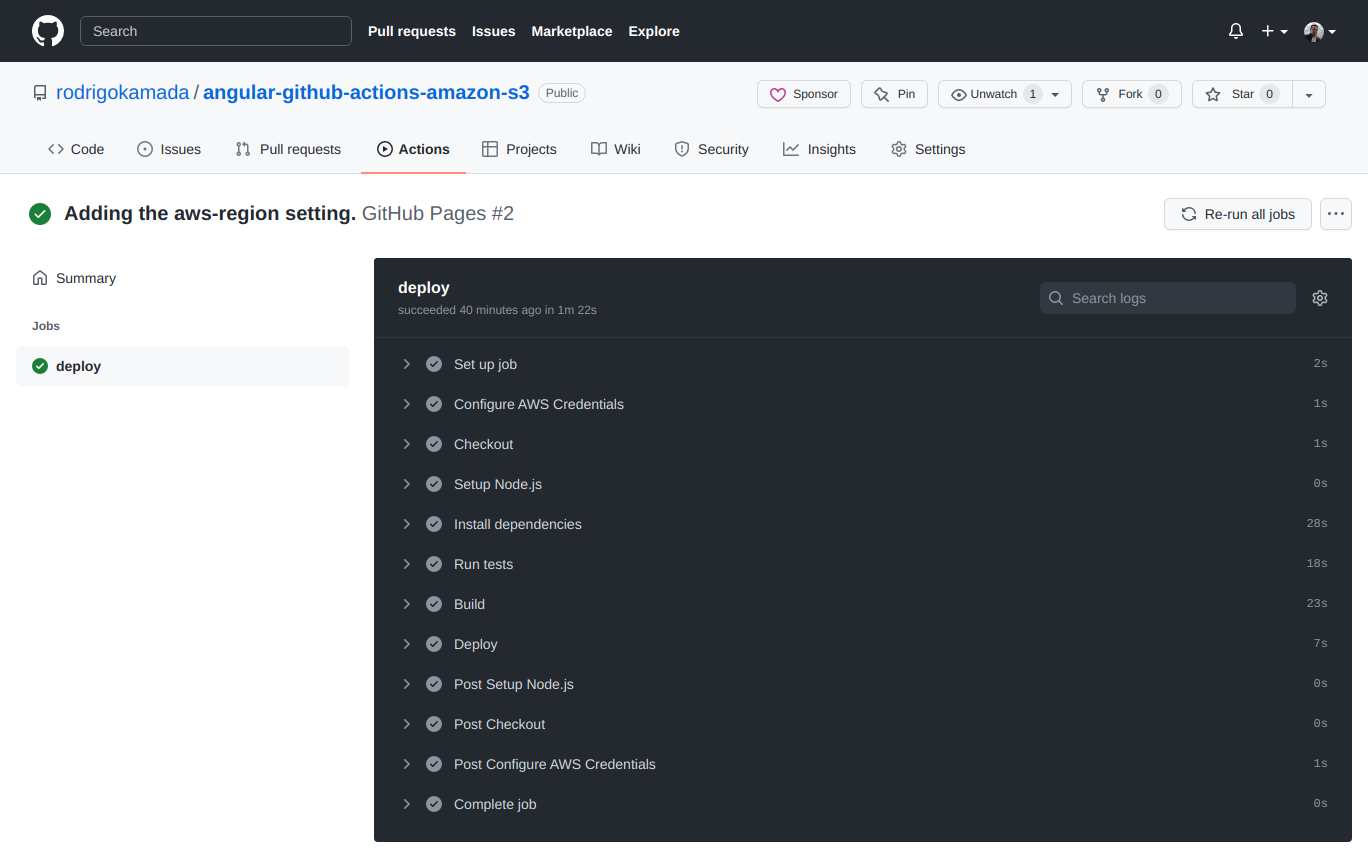Click the GitHub home logo
1368x859 pixels.
(47, 31)
